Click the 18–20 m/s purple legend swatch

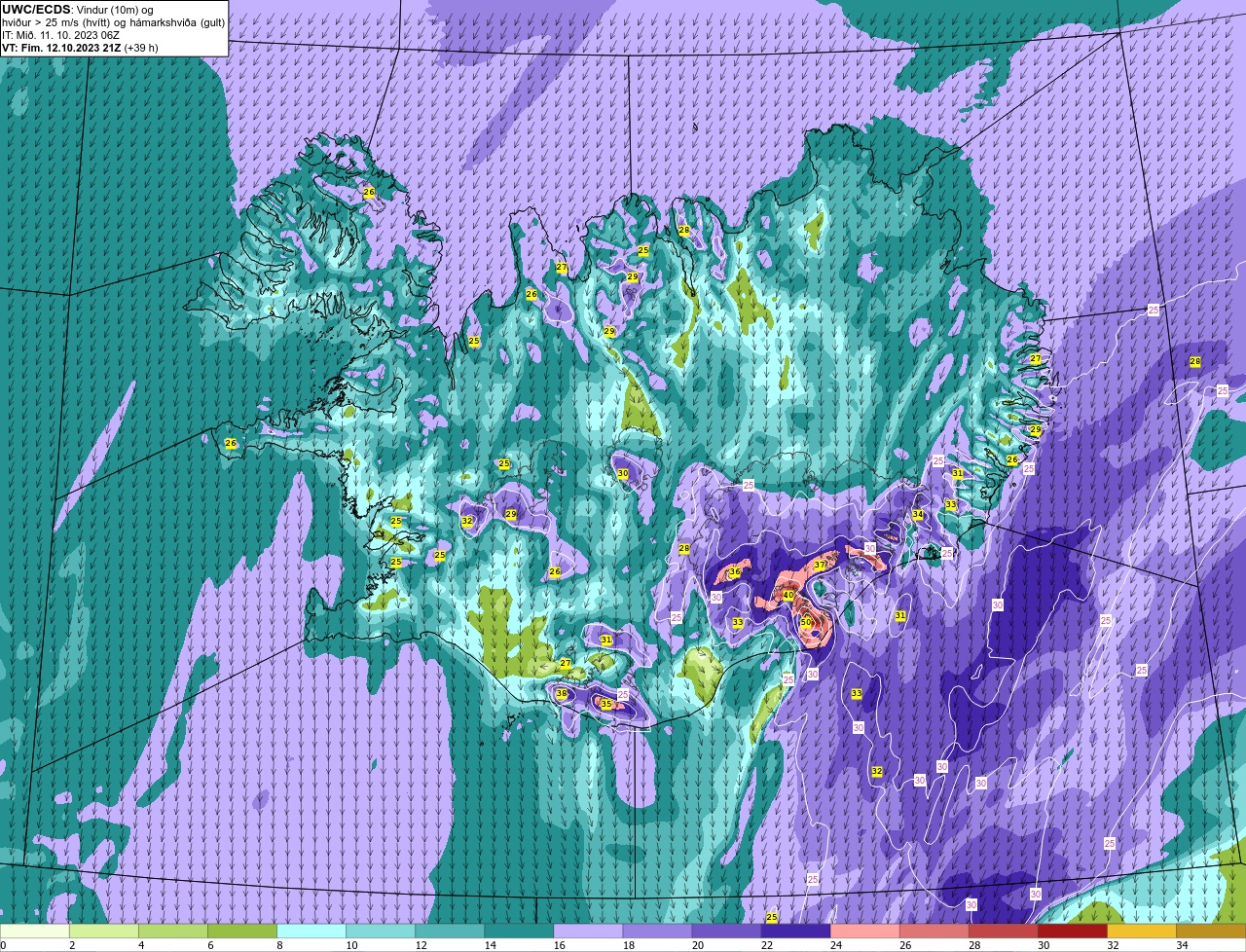(657, 932)
